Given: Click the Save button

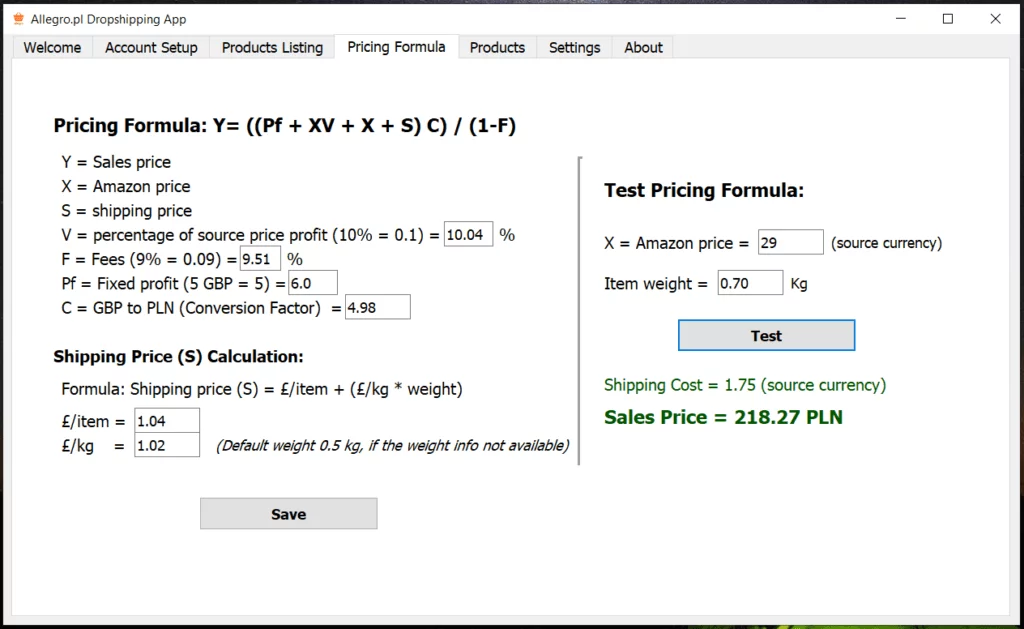Looking at the screenshot, I should 289,514.
